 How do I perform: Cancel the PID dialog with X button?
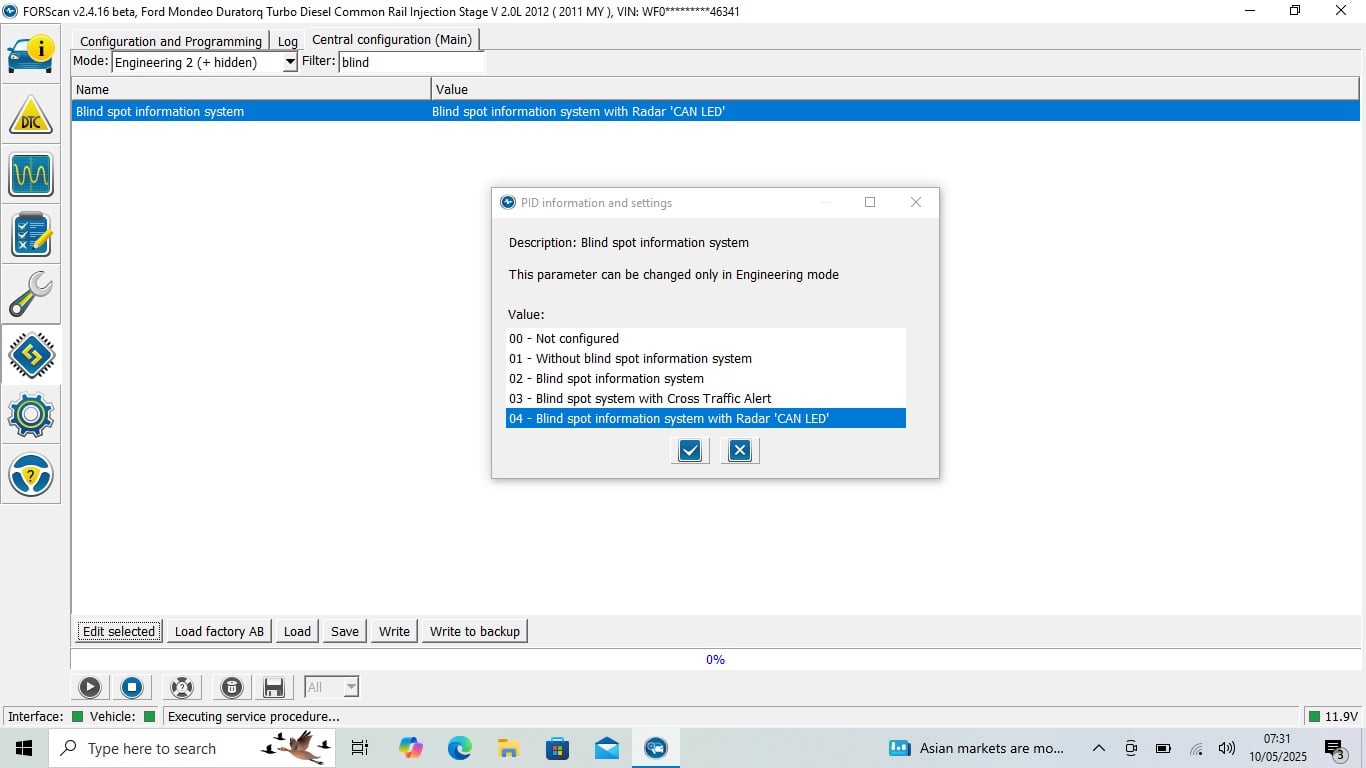click(739, 451)
